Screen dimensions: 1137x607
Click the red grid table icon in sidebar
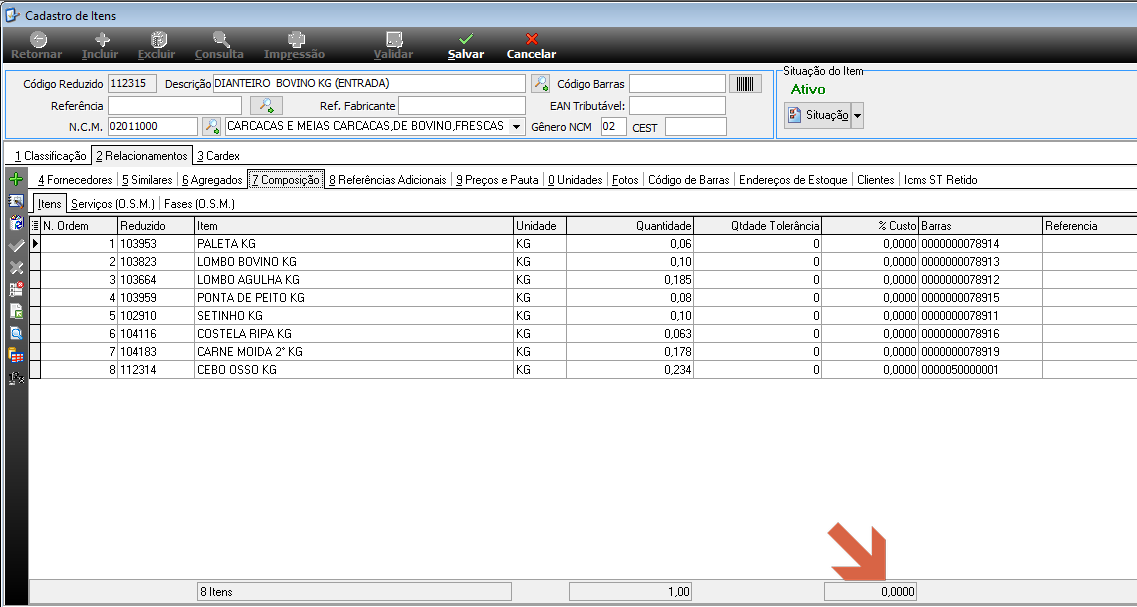[x=15, y=355]
